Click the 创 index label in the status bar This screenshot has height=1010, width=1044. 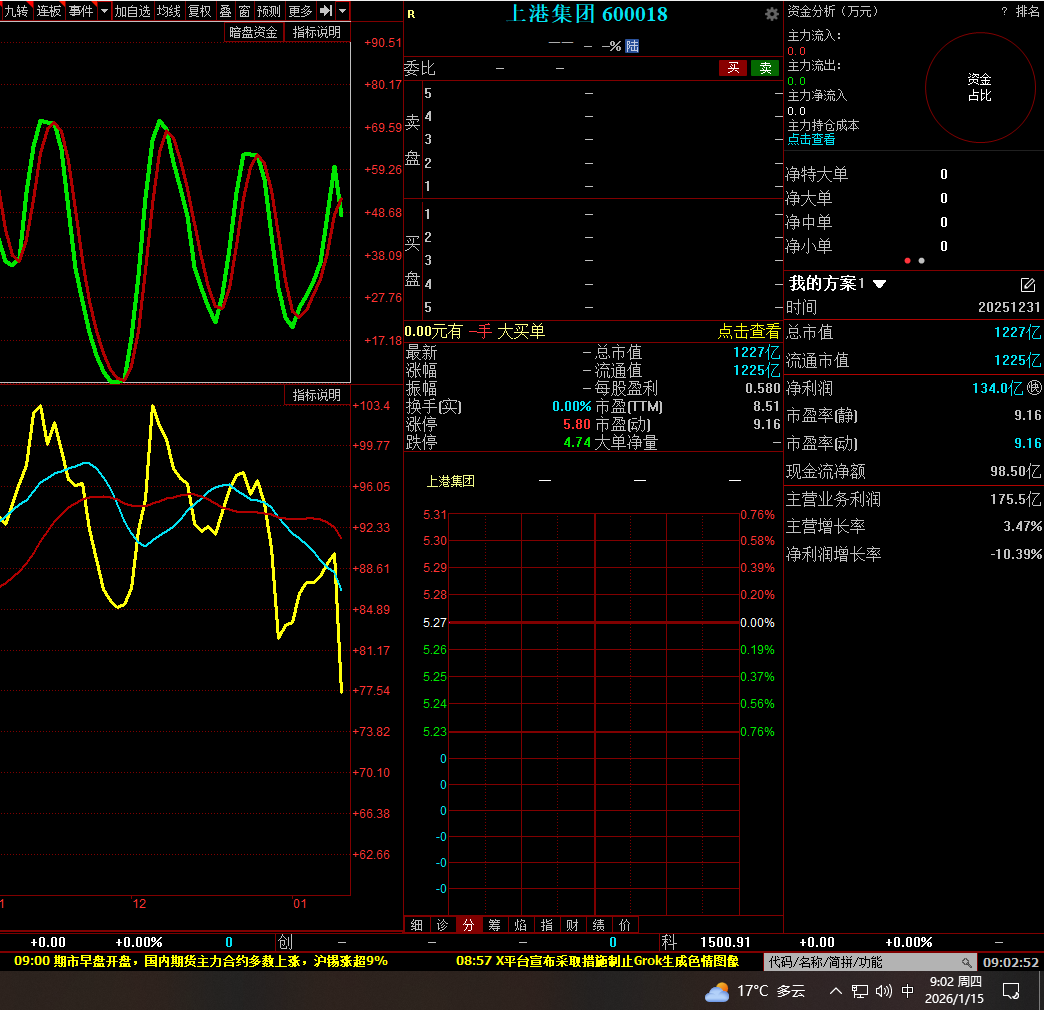pos(285,942)
